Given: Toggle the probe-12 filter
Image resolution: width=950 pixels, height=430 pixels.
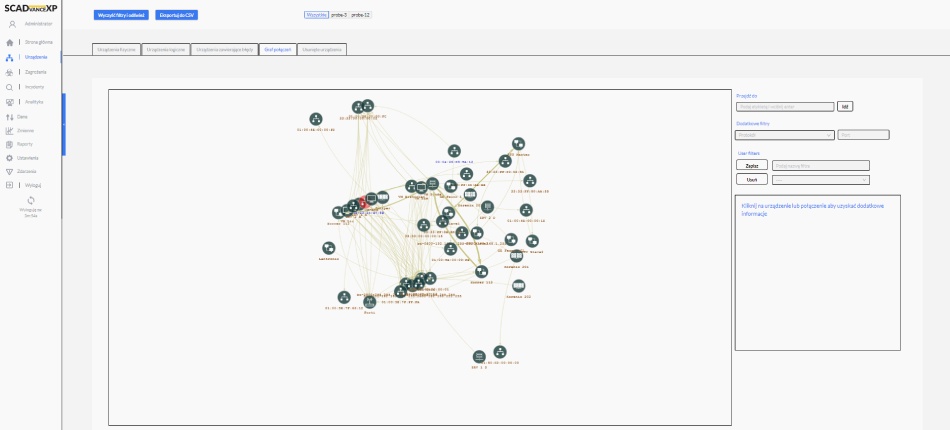Looking at the screenshot, I should pos(361,15).
